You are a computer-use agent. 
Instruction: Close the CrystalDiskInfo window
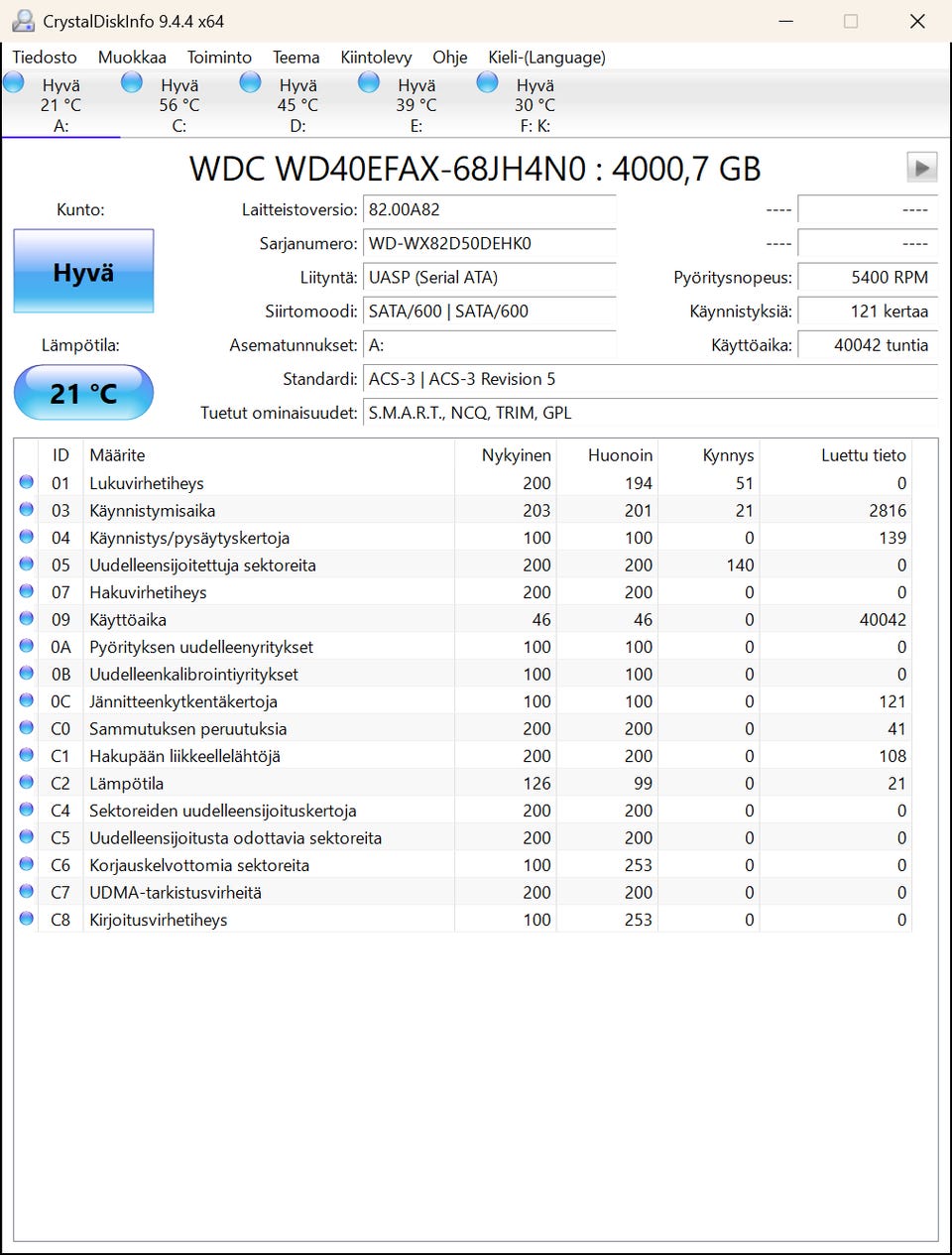point(917,21)
